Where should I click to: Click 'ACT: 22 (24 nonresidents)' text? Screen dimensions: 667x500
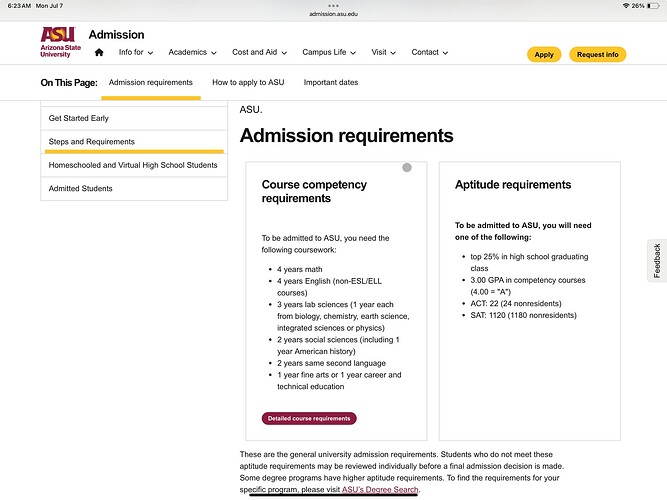click(x=516, y=303)
